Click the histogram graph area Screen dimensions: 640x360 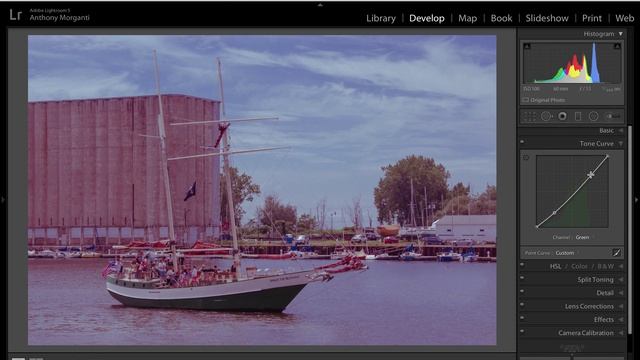pos(572,63)
